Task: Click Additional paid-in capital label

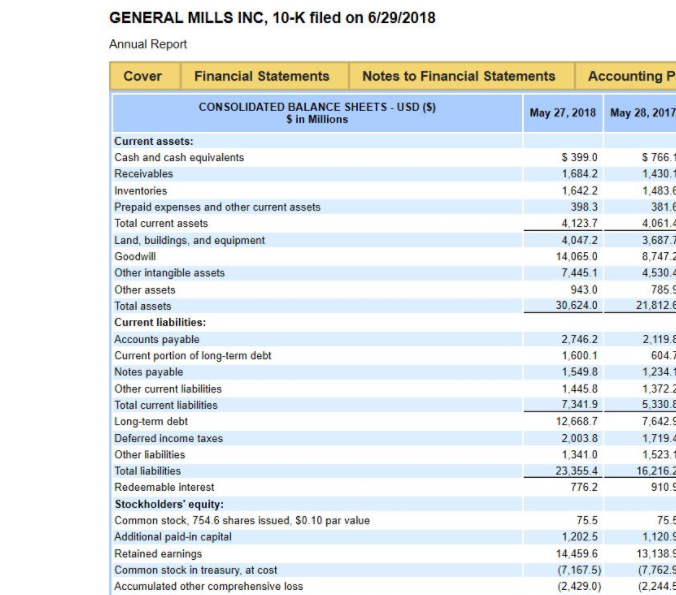Action: pyautogui.click(x=173, y=537)
